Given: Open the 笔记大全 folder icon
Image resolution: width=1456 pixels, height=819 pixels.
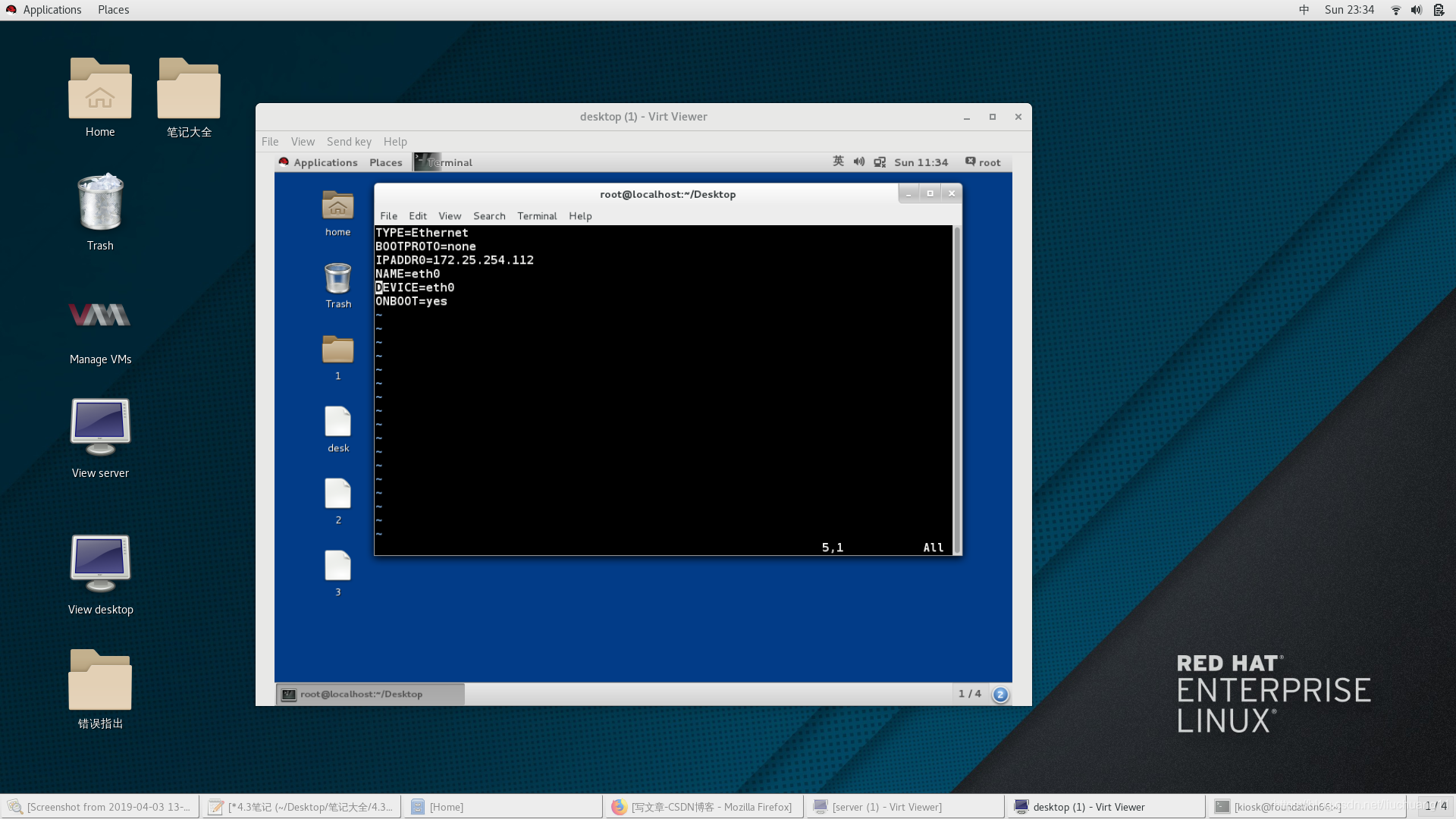Looking at the screenshot, I should pos(189,89).
